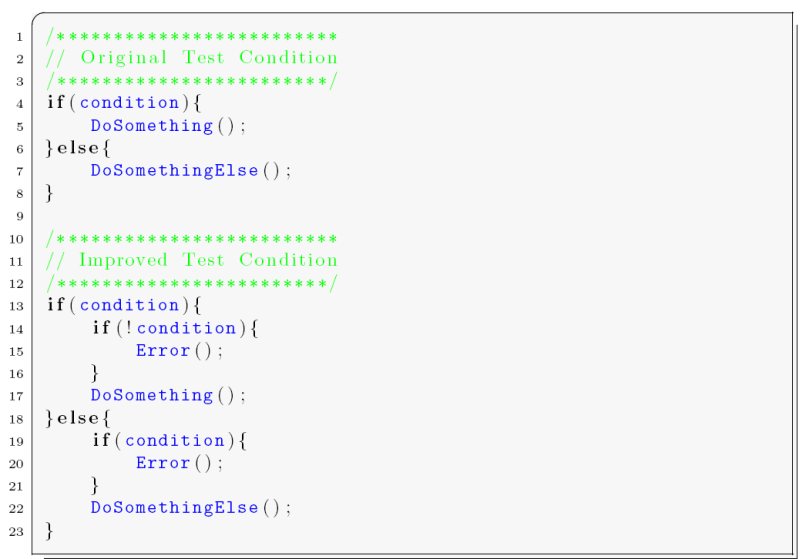Click line number 23 in the gutter
The image size is (800, 559).
(16, 531)
